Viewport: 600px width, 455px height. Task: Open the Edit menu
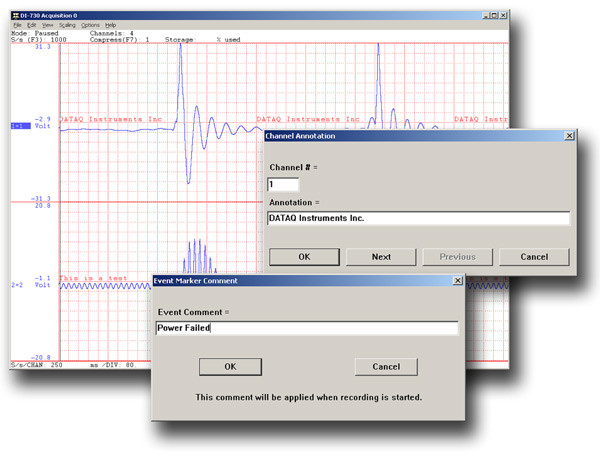32,25
